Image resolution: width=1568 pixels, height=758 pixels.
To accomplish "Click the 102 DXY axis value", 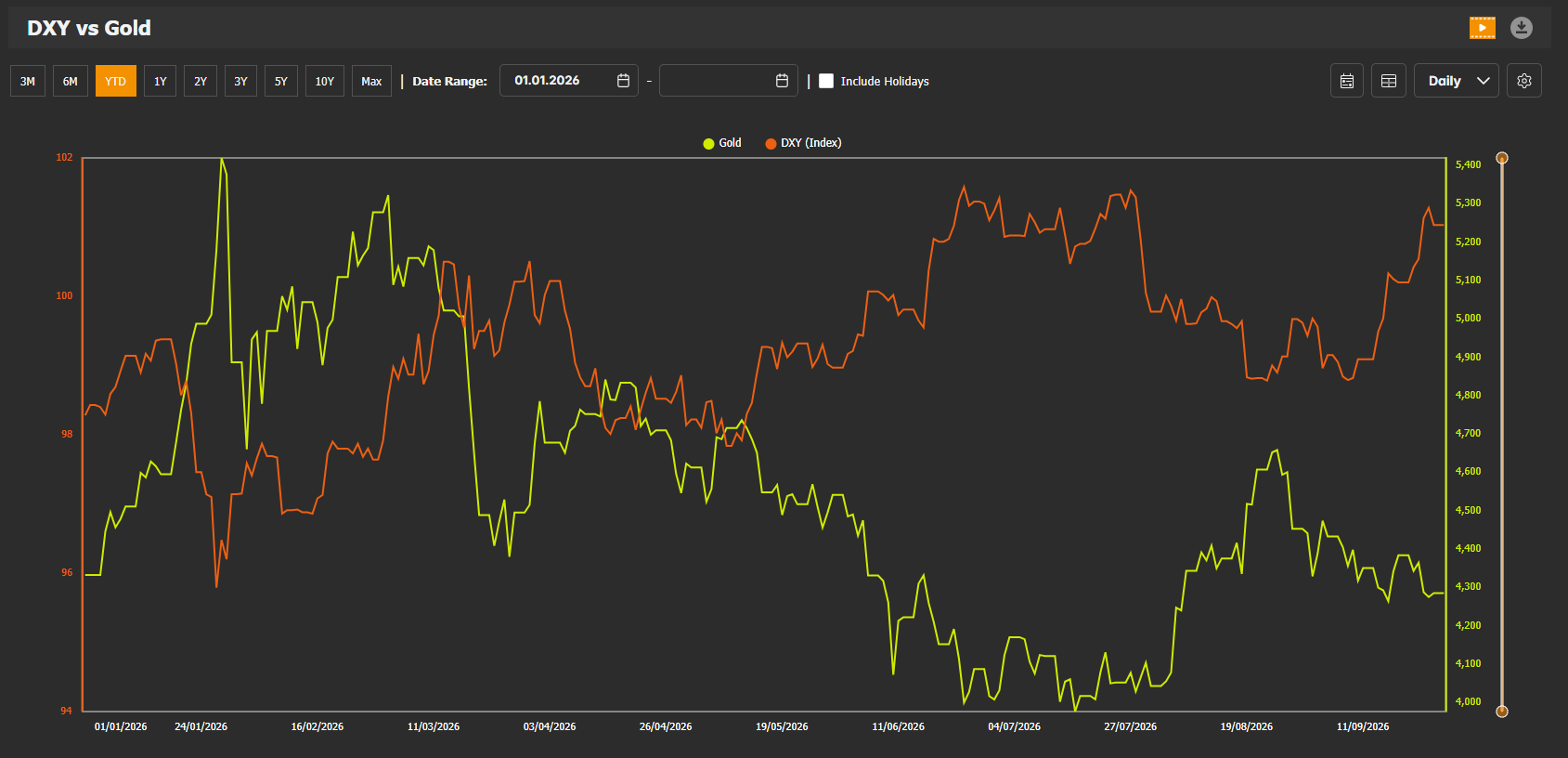I will tap(64, 157).
